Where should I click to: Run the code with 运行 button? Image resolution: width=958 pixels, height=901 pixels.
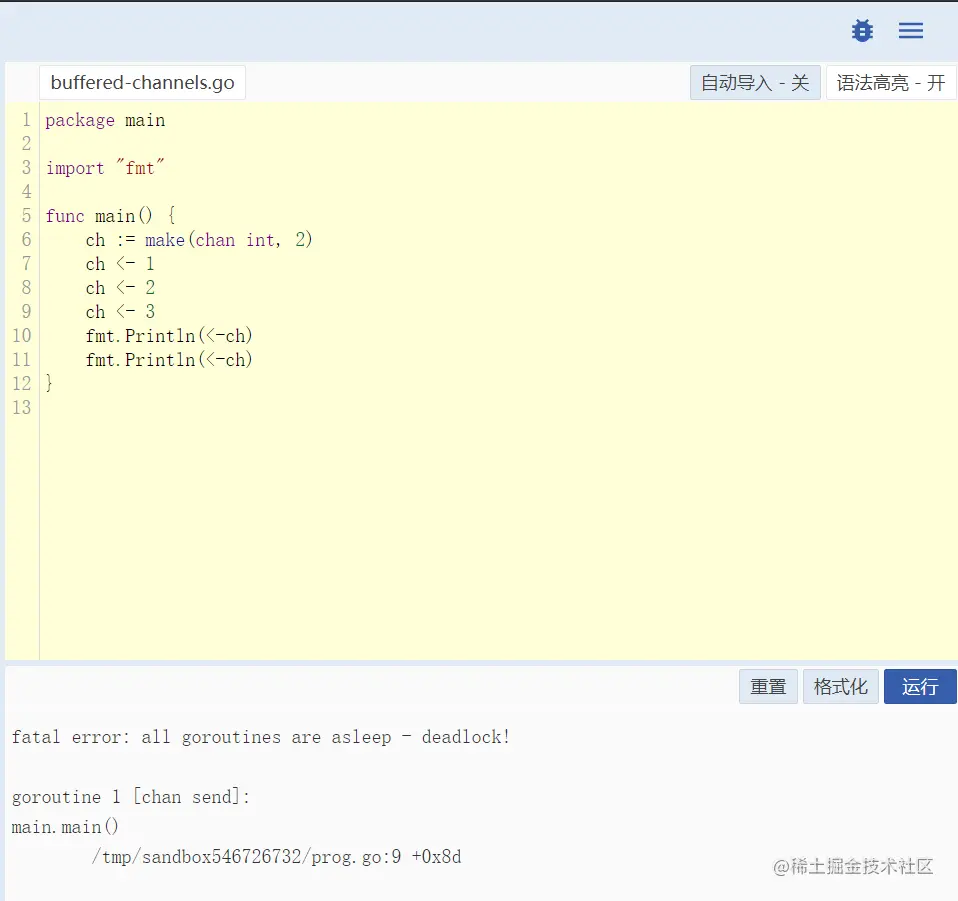click(920, 687)
